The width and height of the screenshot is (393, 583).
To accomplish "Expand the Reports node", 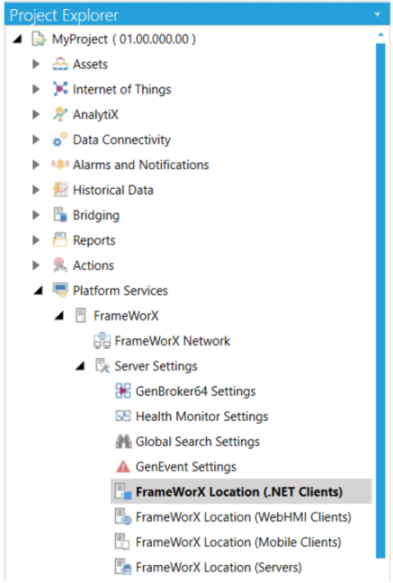I will [36, 240].
